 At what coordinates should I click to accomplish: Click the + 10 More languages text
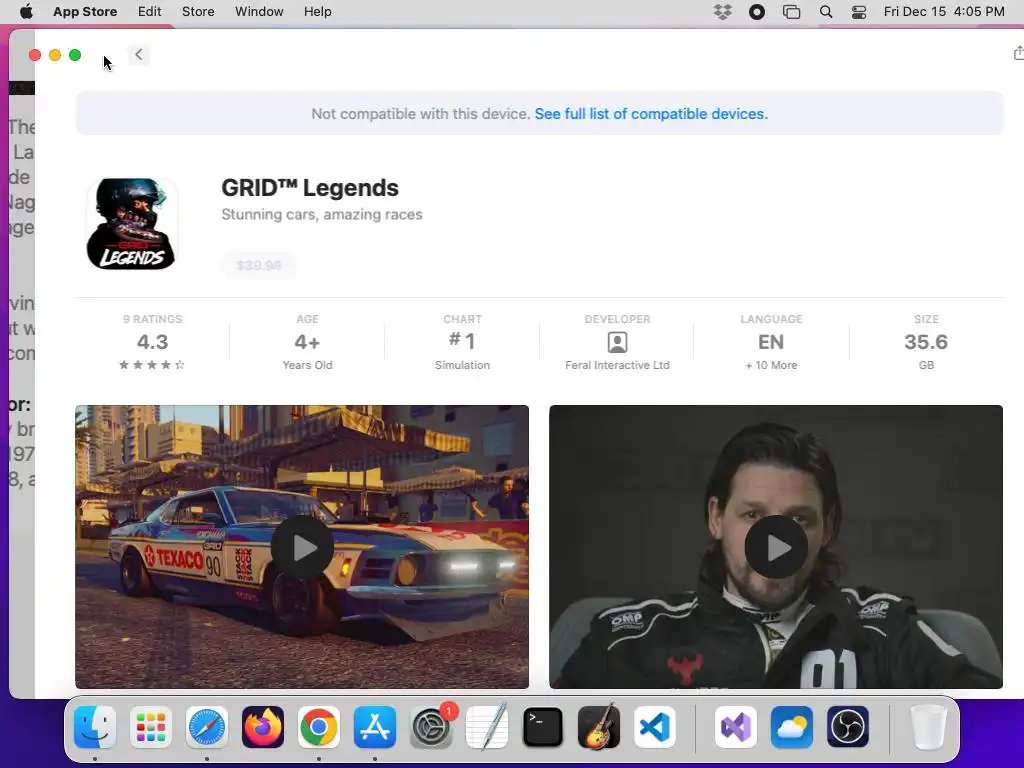point(771,365)
